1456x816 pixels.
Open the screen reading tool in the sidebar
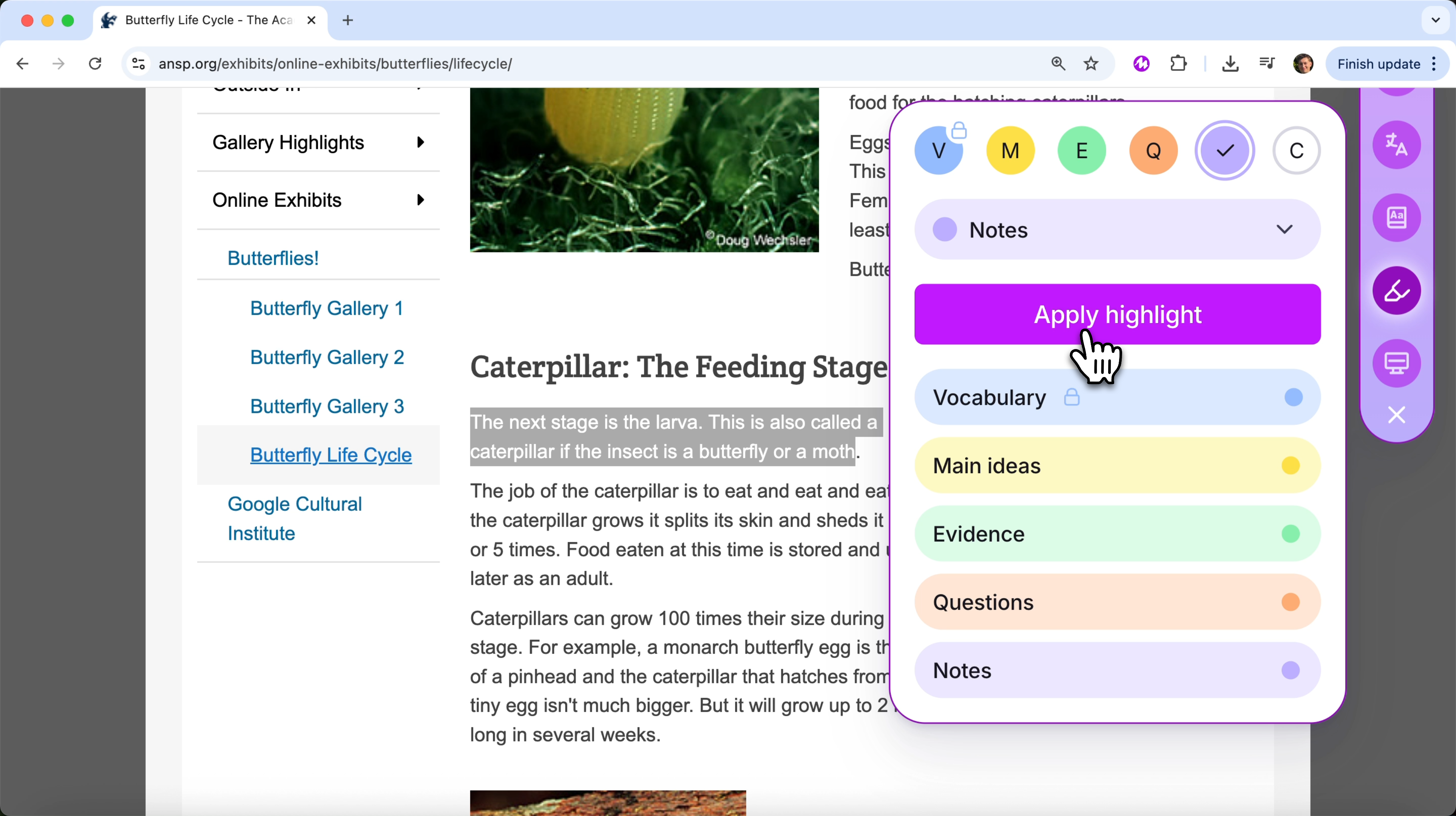pos(1396,363)
